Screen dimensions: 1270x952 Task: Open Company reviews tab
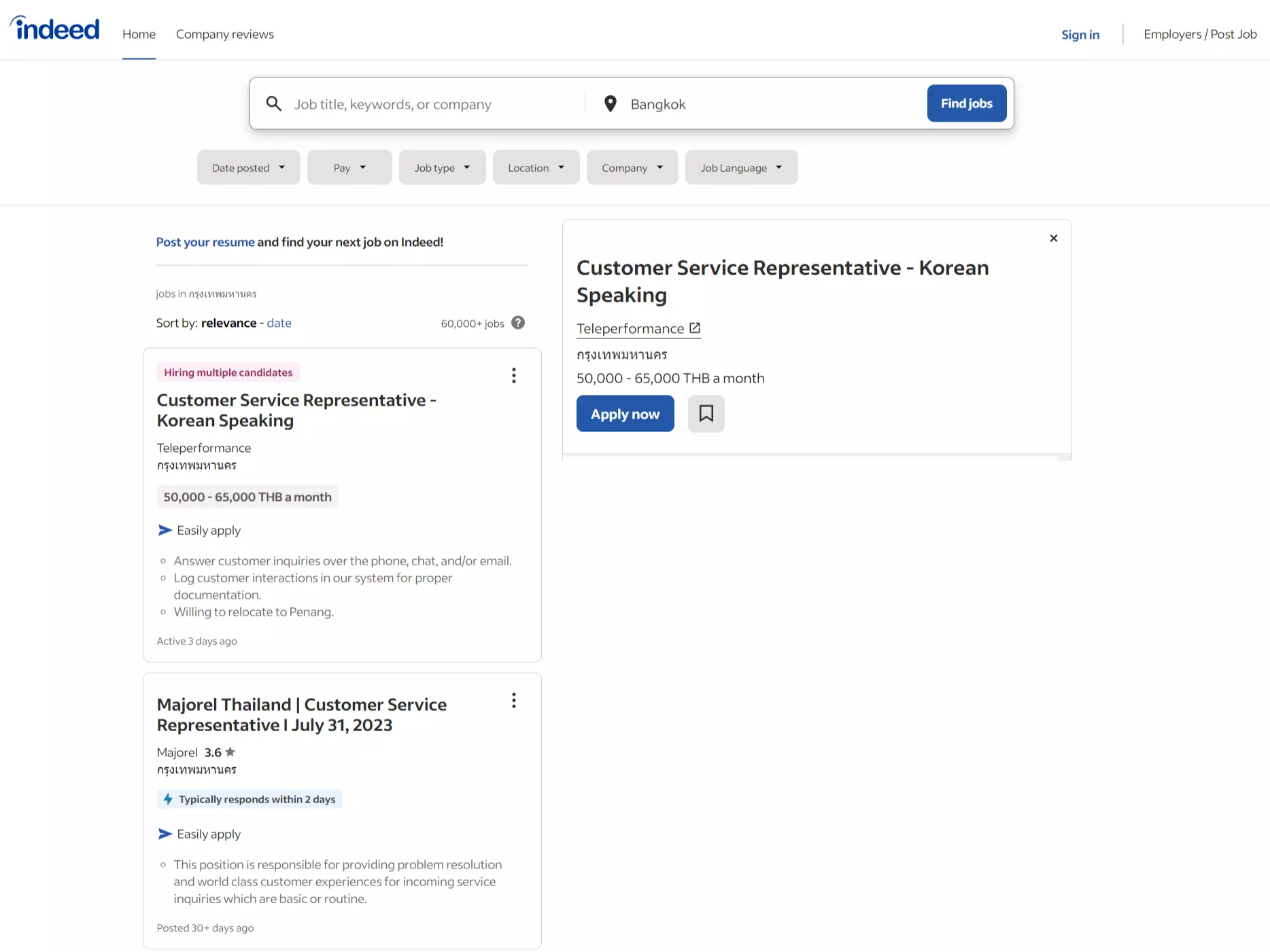tap(225, 34)
